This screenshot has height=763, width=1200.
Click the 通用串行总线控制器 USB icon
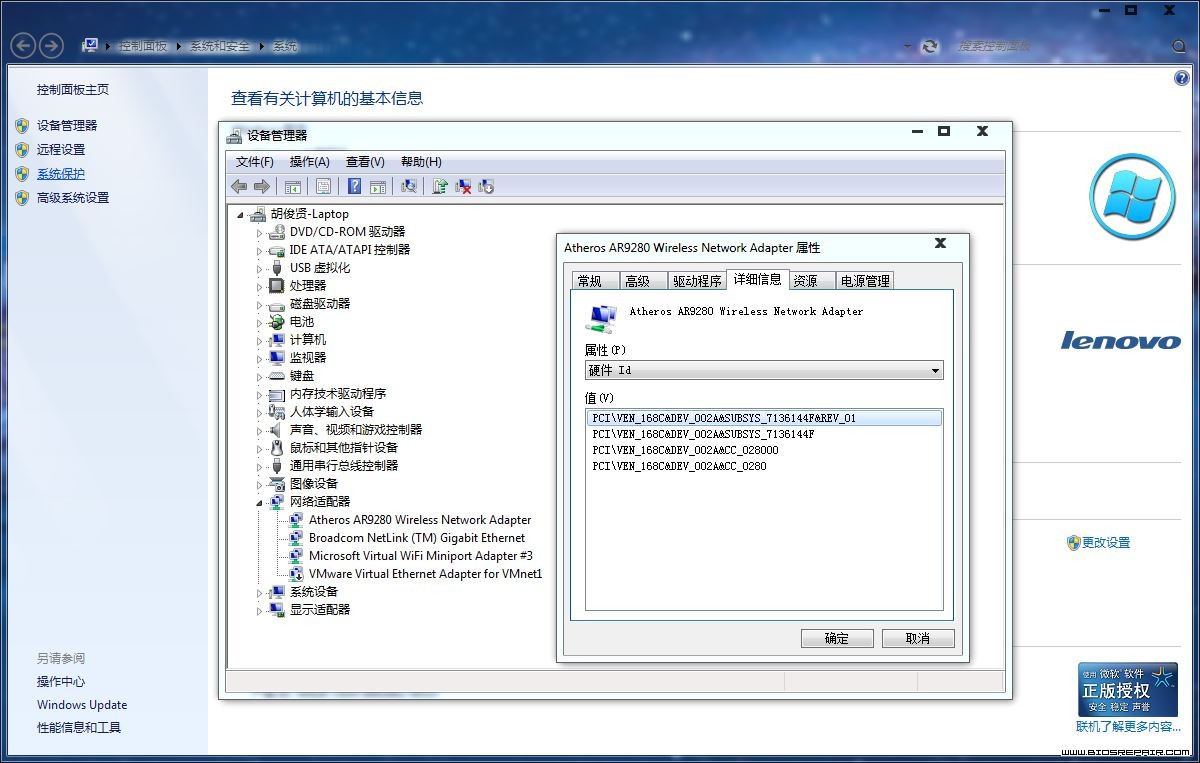click(x=277, y=466)
